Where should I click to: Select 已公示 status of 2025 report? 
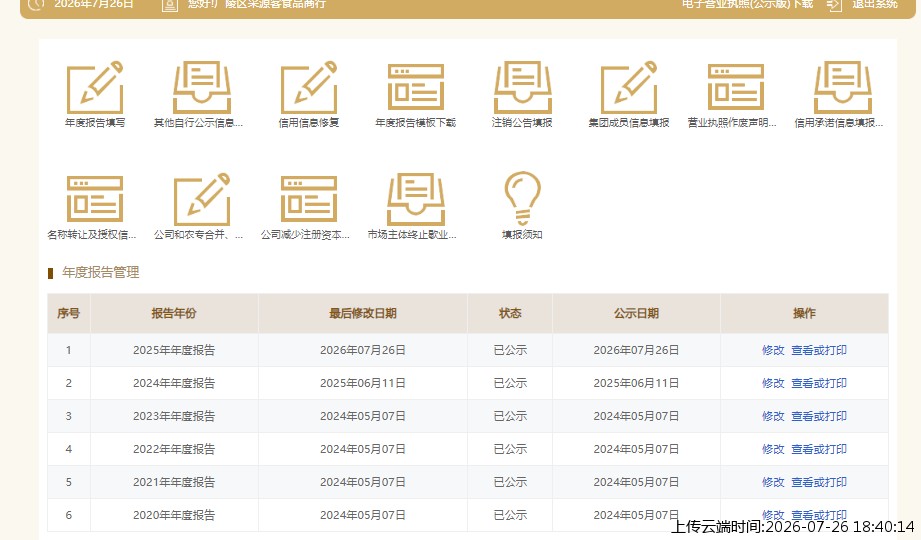tap(510, 350)
